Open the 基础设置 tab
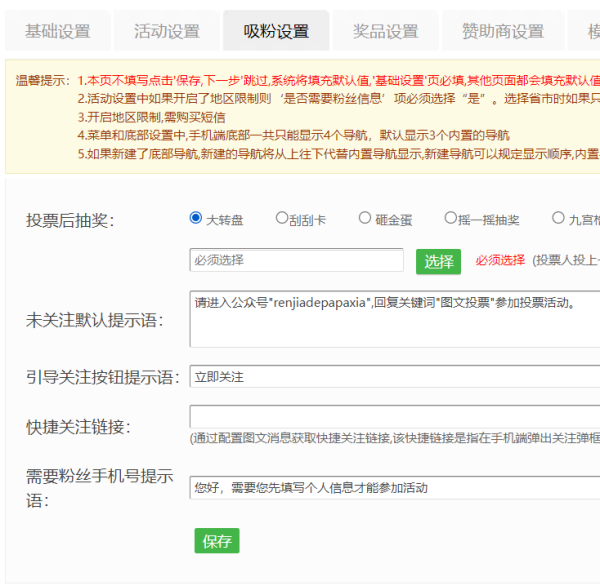Image resolution: width=600 pixels, height=586 pixels. point(57,31)
